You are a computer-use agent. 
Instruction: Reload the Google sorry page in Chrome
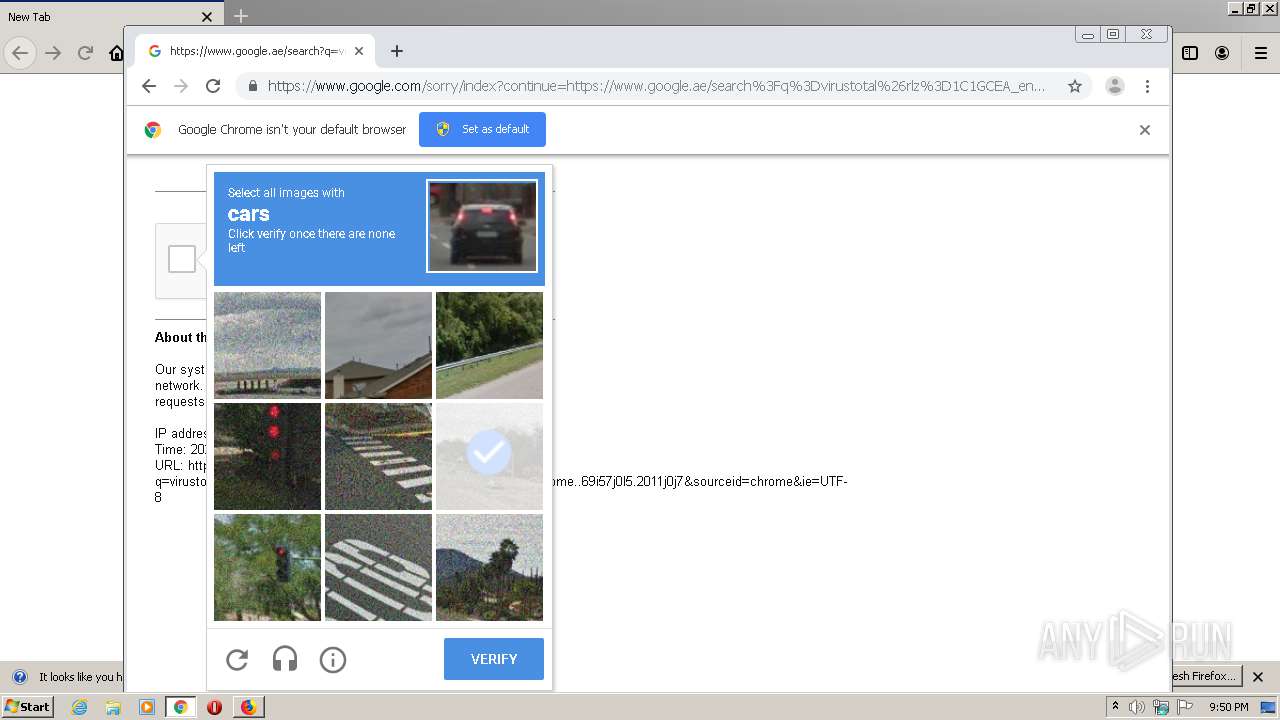point(213,86)
